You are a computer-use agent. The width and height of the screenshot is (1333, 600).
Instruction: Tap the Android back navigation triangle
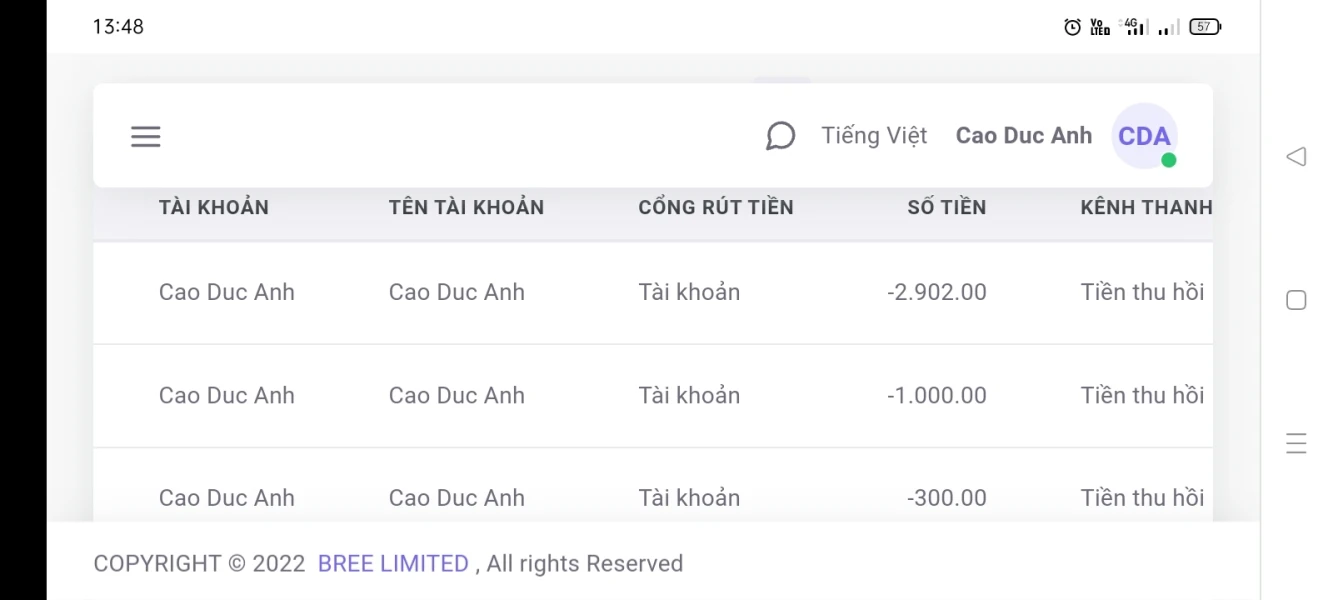pos(1296,156)
